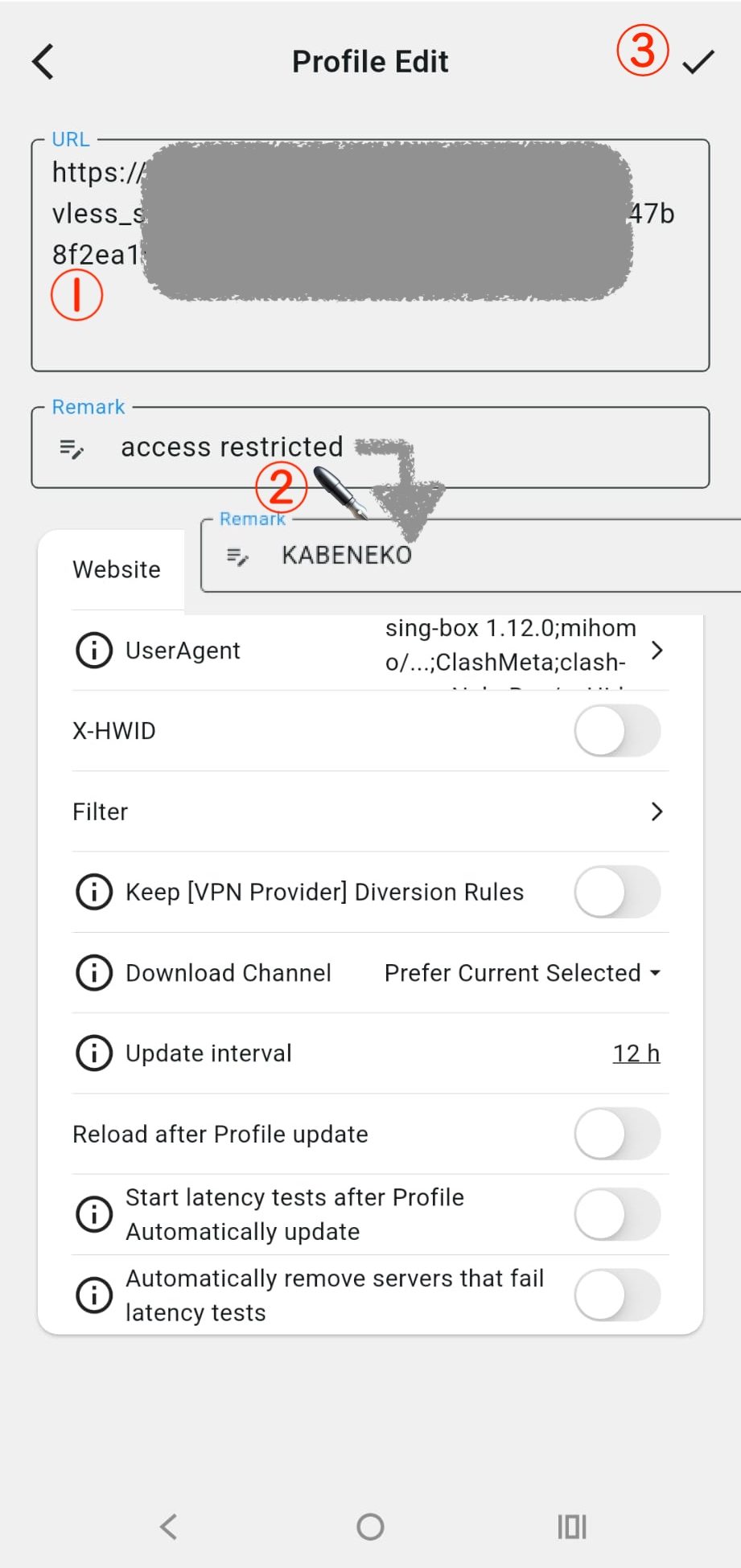Screen dimensions: 741x1568
Task: Tap info icon for Diversion Rules
Action: click(x=94, y=892)
